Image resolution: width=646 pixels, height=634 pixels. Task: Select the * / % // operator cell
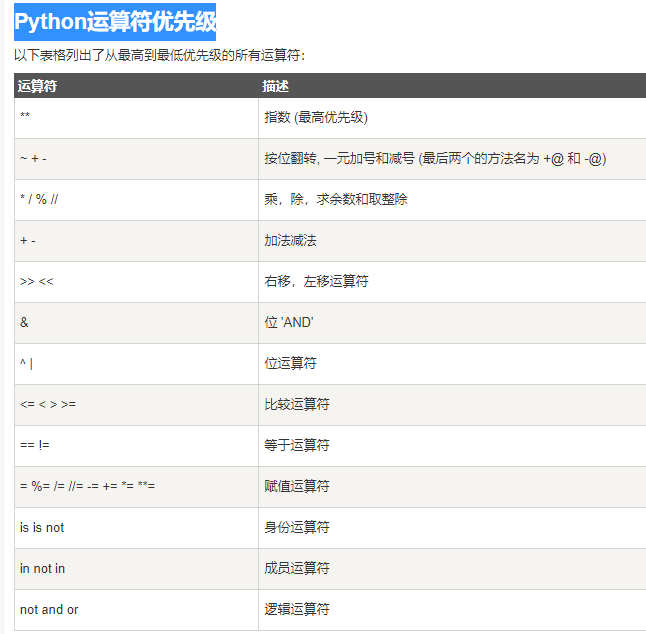tap(136, 200)
